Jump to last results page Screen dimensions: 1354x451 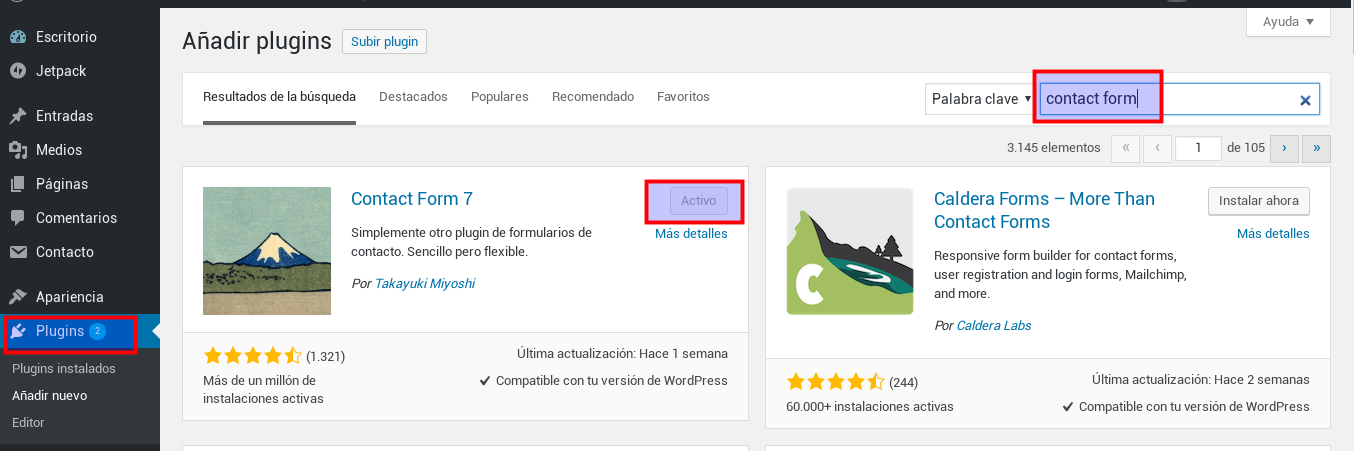pos(1317,148)
